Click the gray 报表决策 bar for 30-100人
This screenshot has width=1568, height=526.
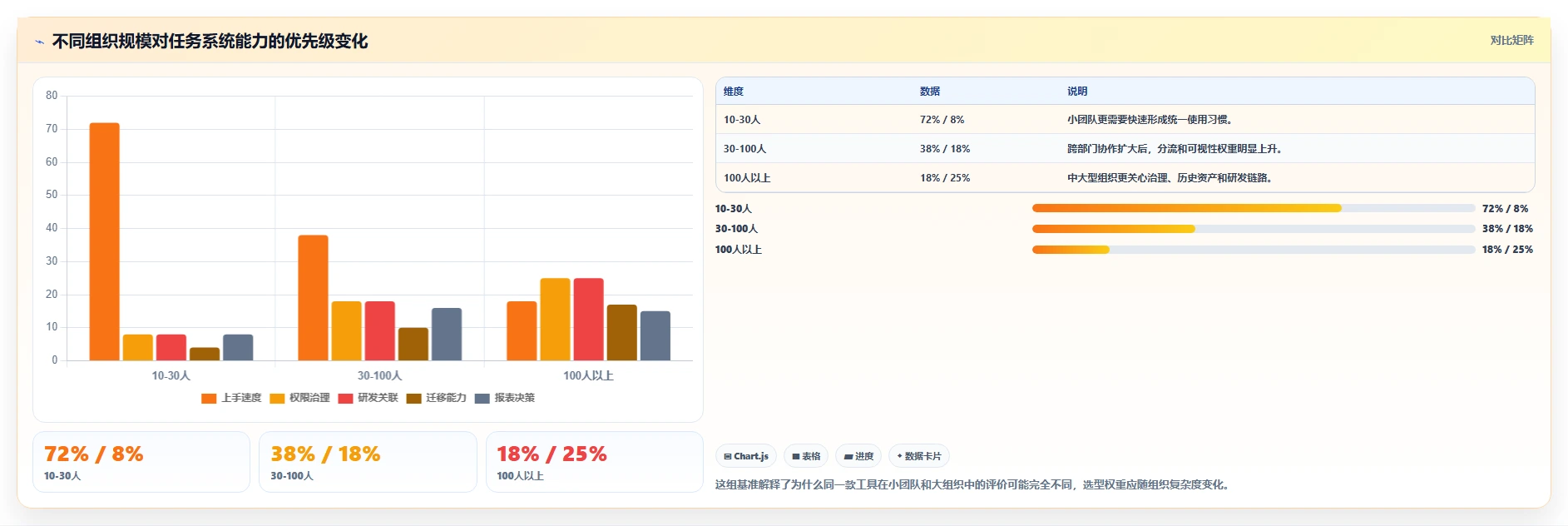tap(447, 335)
